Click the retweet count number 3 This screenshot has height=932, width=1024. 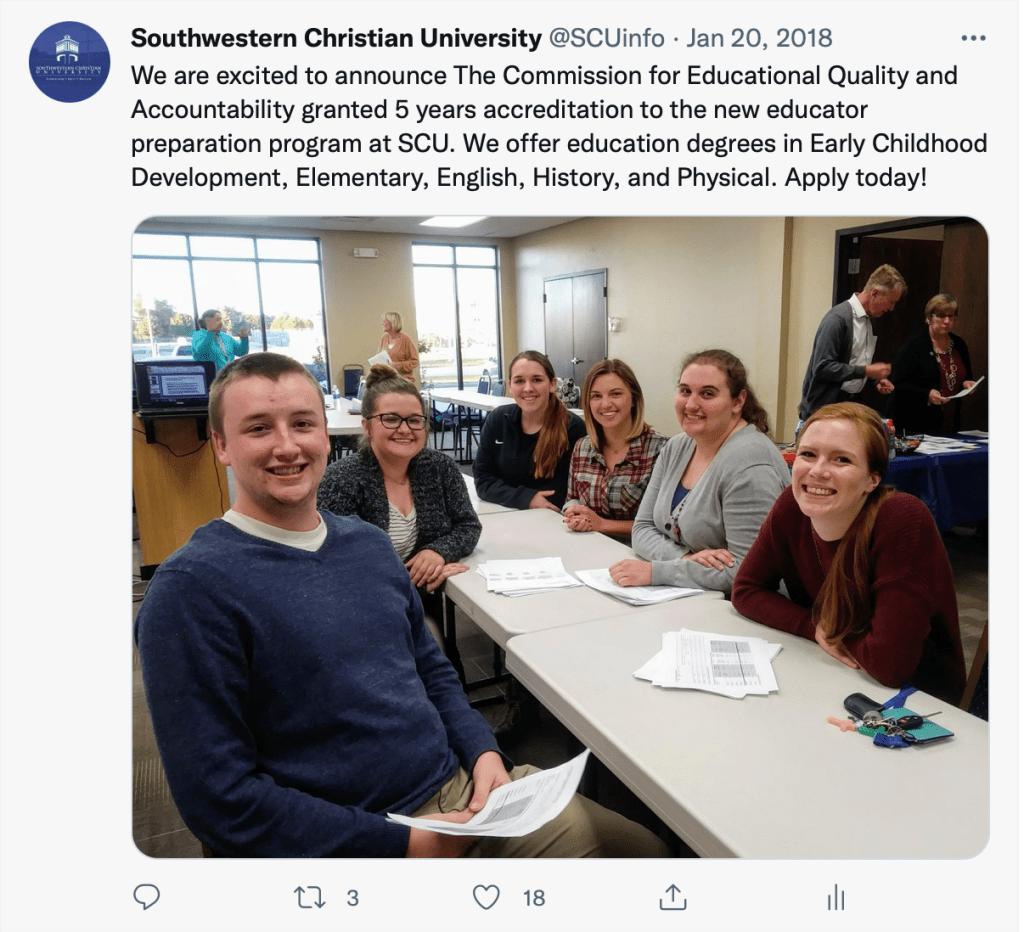353,898
